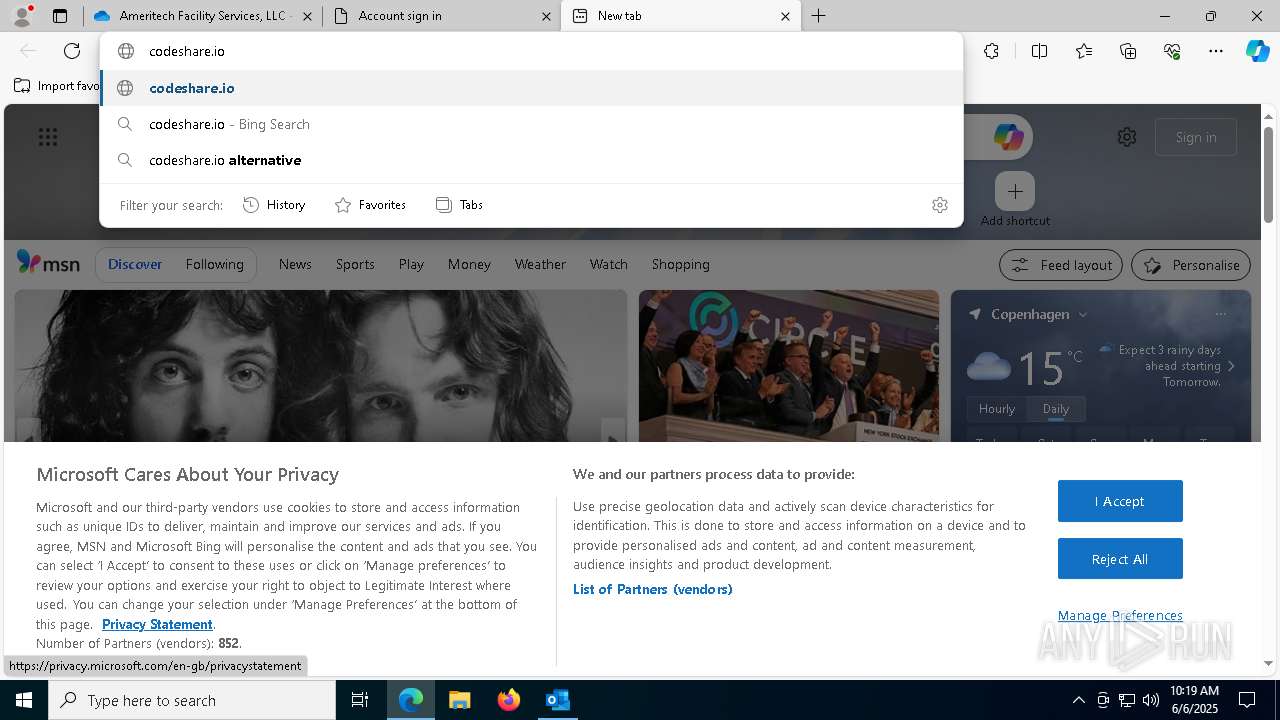Open Outlook from the taskbar
The image size is (1280, 720).
558,700
